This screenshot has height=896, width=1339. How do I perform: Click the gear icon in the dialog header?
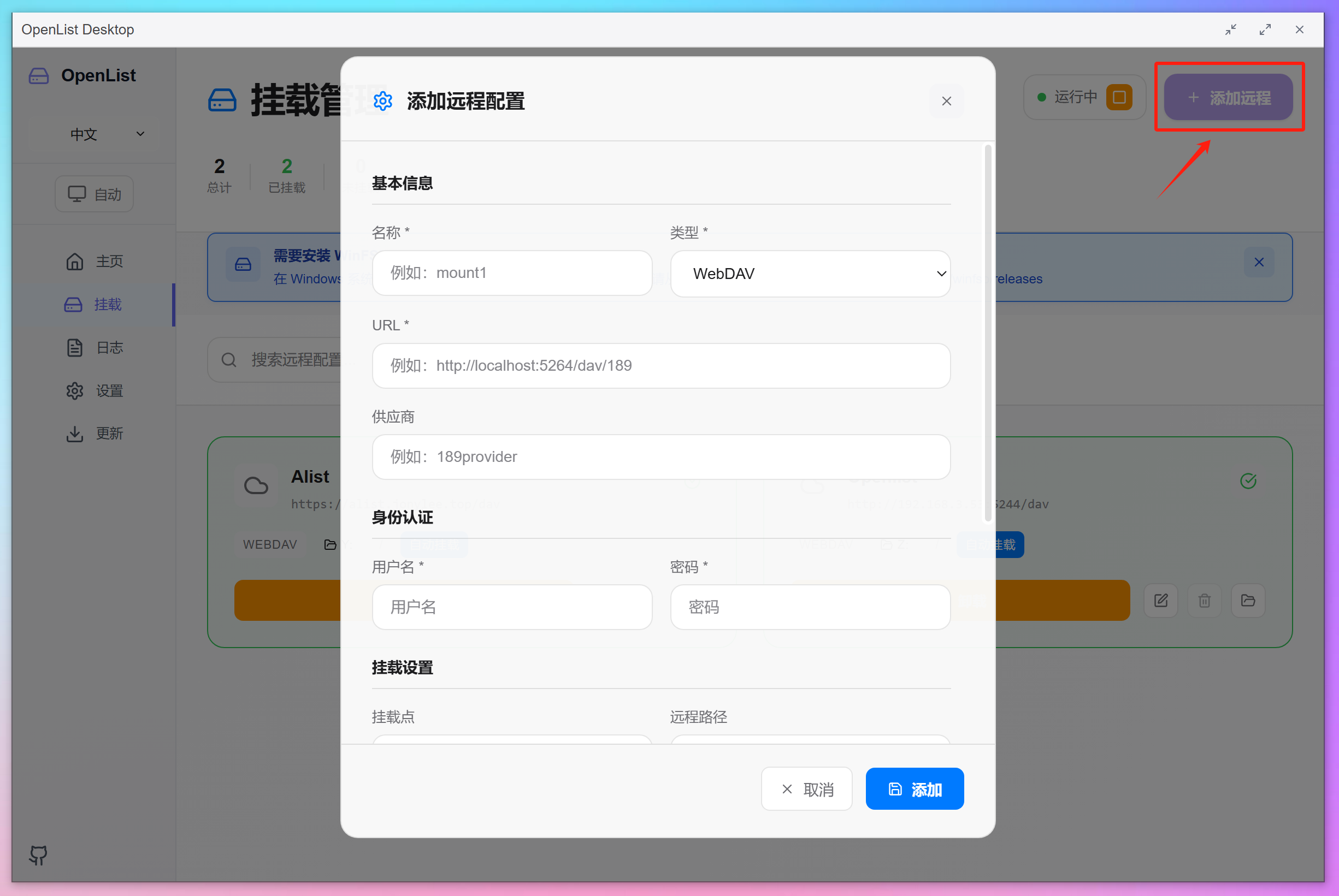(383, 101)
